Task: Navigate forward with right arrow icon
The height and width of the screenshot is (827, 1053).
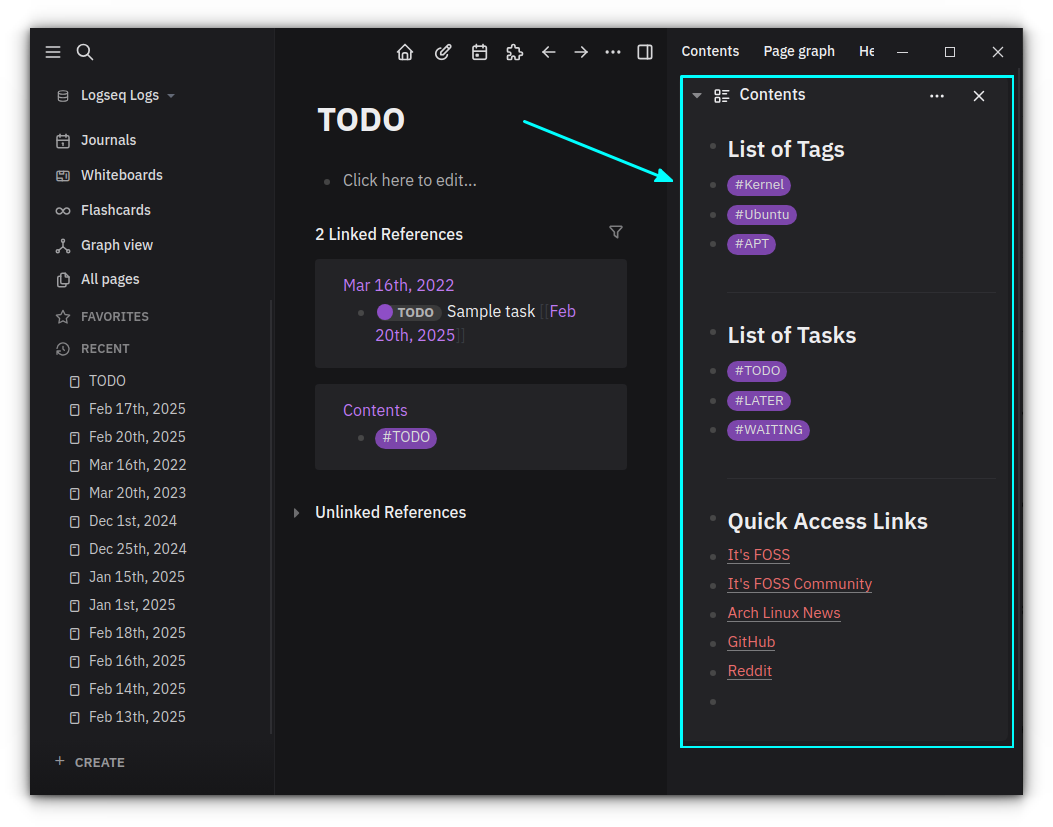Action: [581, 52]
